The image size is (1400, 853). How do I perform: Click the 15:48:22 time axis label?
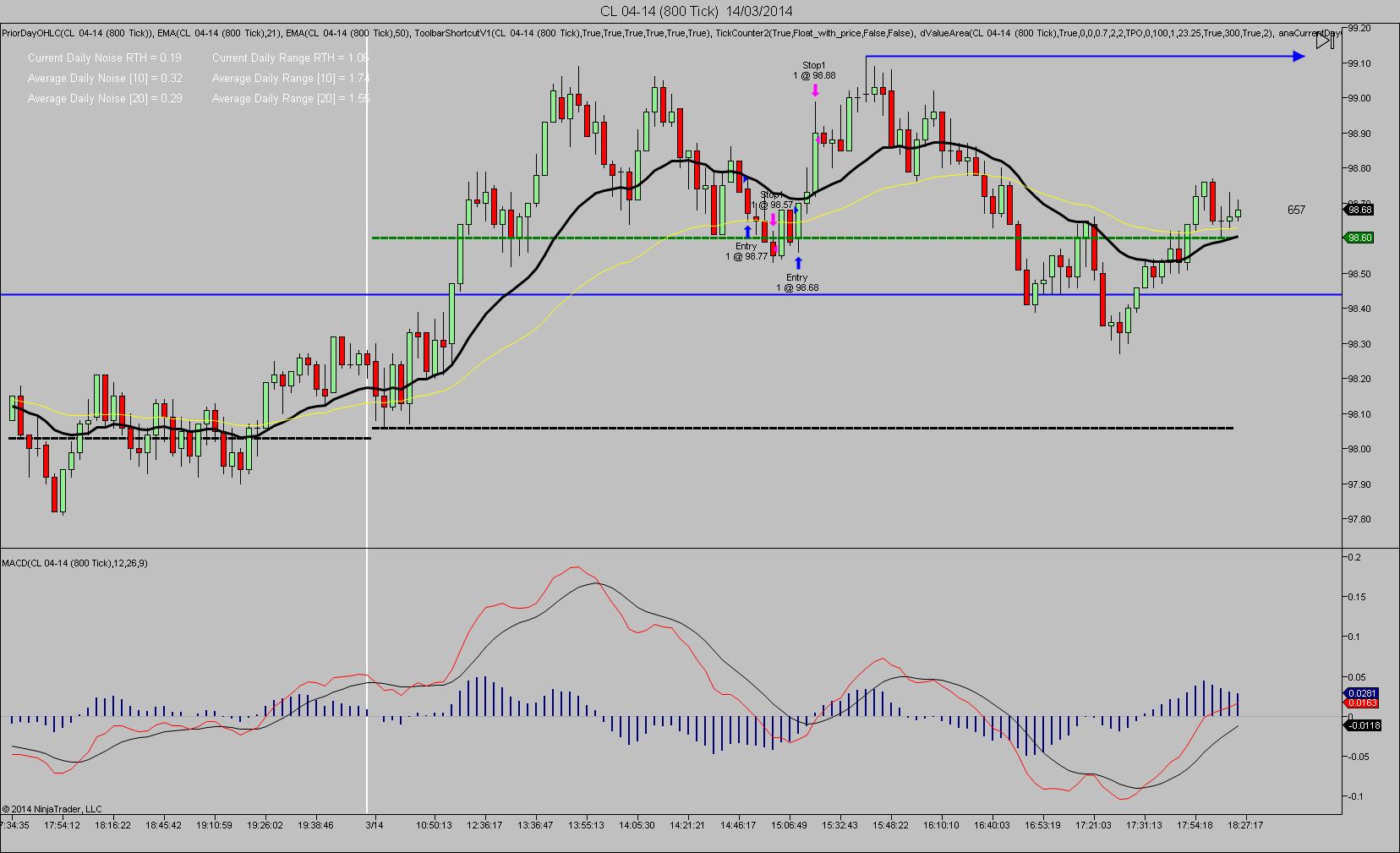click(890, 825)
